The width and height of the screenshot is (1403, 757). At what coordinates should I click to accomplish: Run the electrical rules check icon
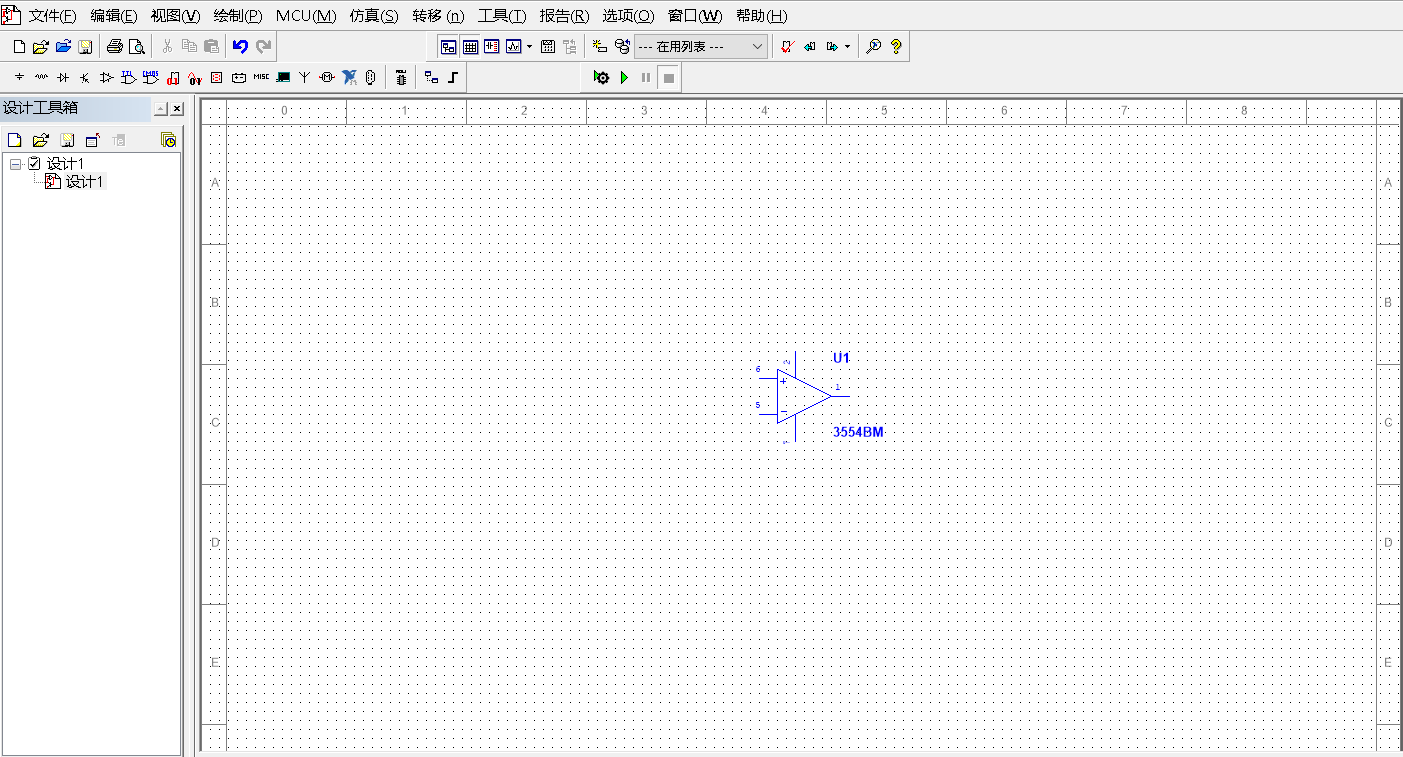click(787, 46)
